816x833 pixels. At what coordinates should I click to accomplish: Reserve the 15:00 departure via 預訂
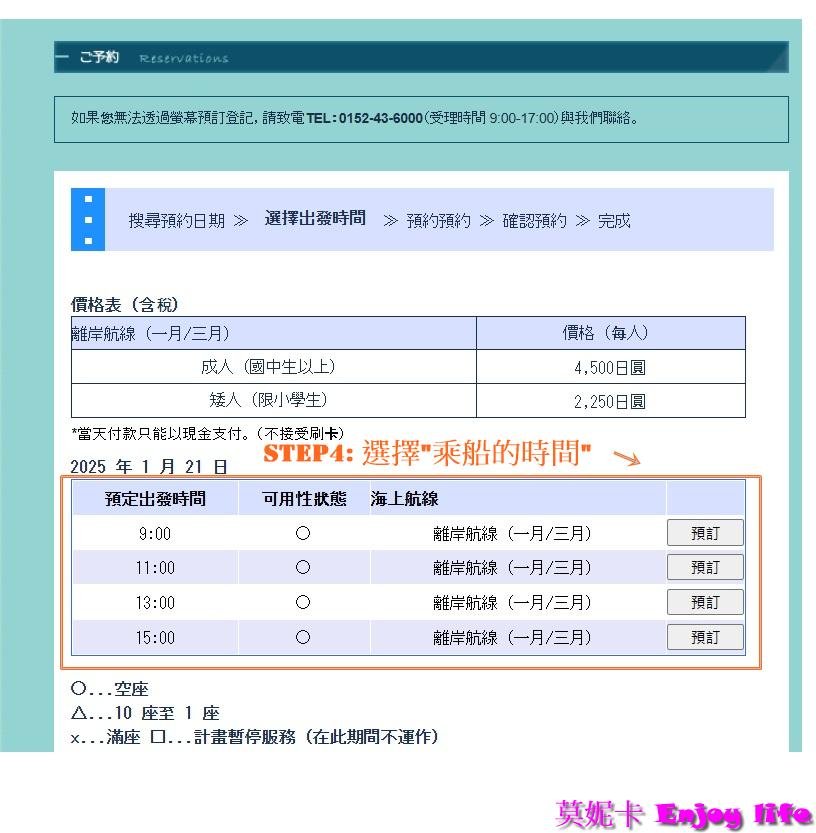coord(705,637)
